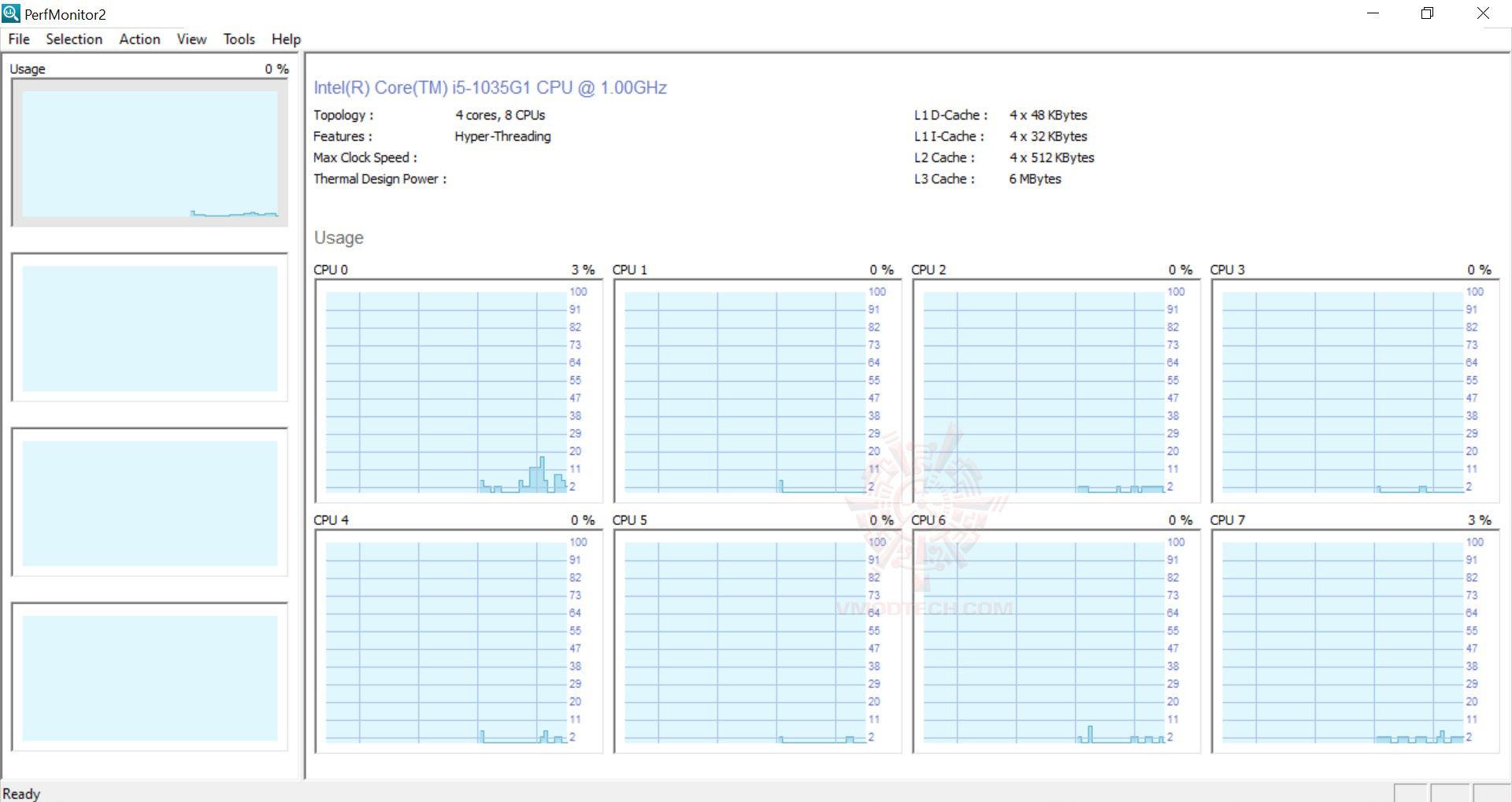Click the CPU 1 usage graph
Image resolution: width=1512 pixels, height=802 pixels.
coord(758,390)
